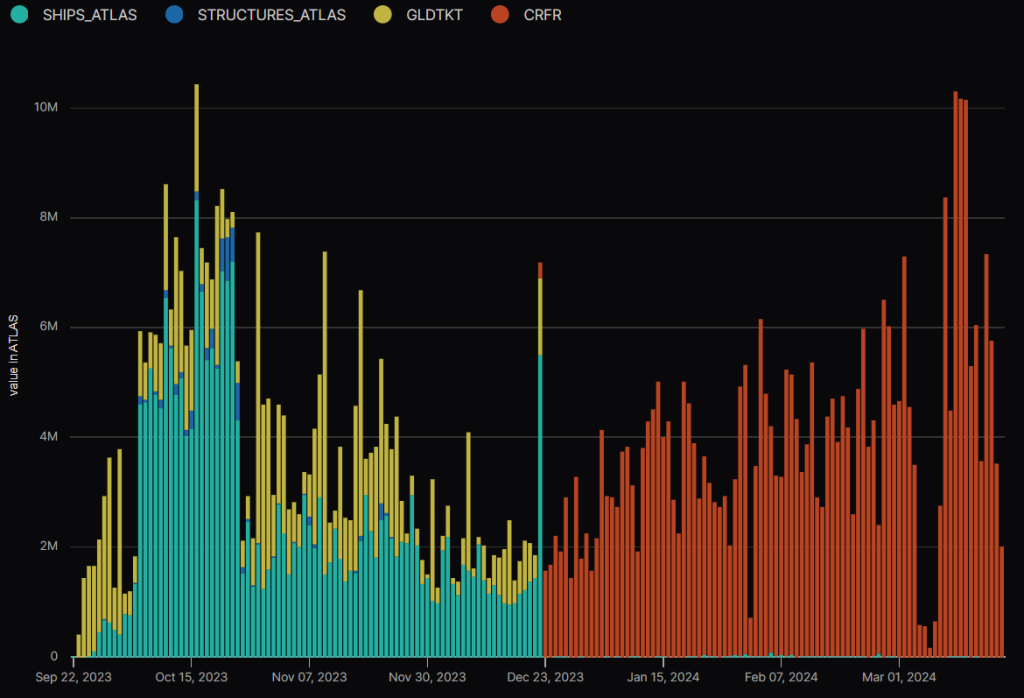
Task: Click the Mar 01, 2024 date label
Action: point(899,677)
